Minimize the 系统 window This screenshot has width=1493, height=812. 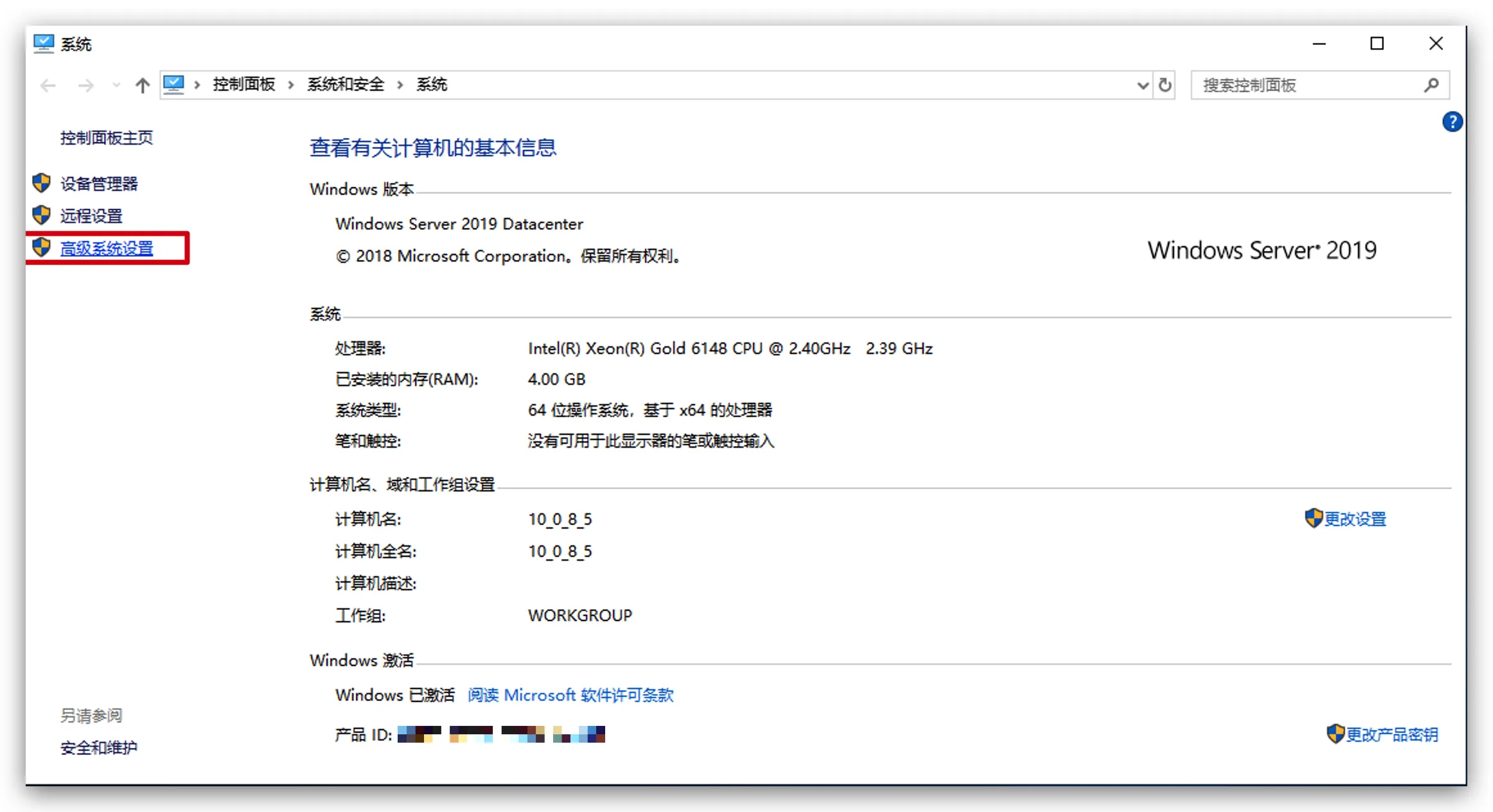click(1320, 44)
